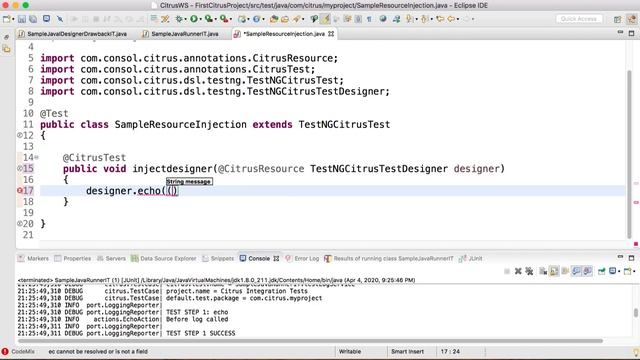The height and width of the screenshot is (360, 640).
Task: Toggle Mark Occurrences highlighter icon
Action: (x=325, y=19)
